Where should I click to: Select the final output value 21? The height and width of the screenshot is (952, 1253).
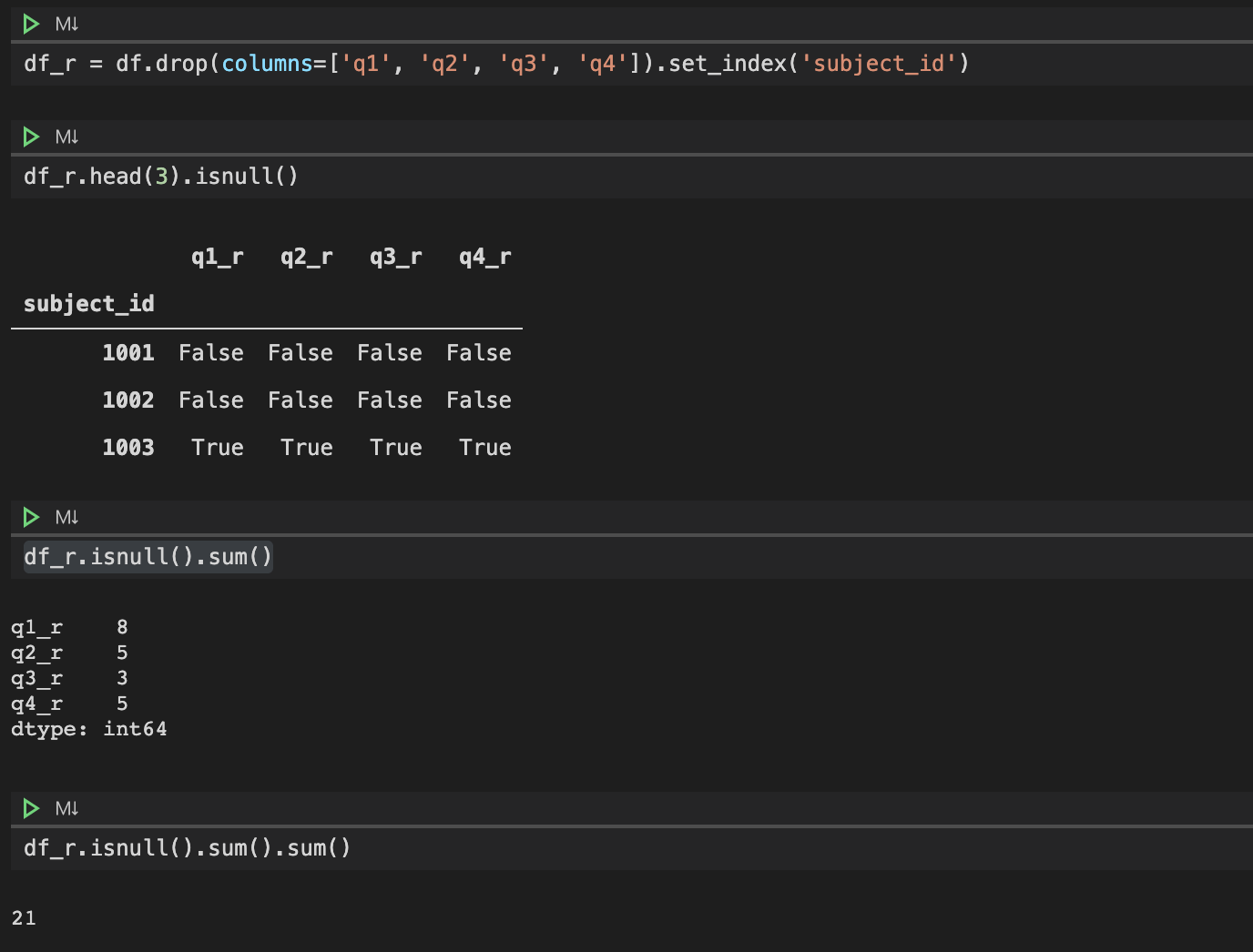coord(24,917)
